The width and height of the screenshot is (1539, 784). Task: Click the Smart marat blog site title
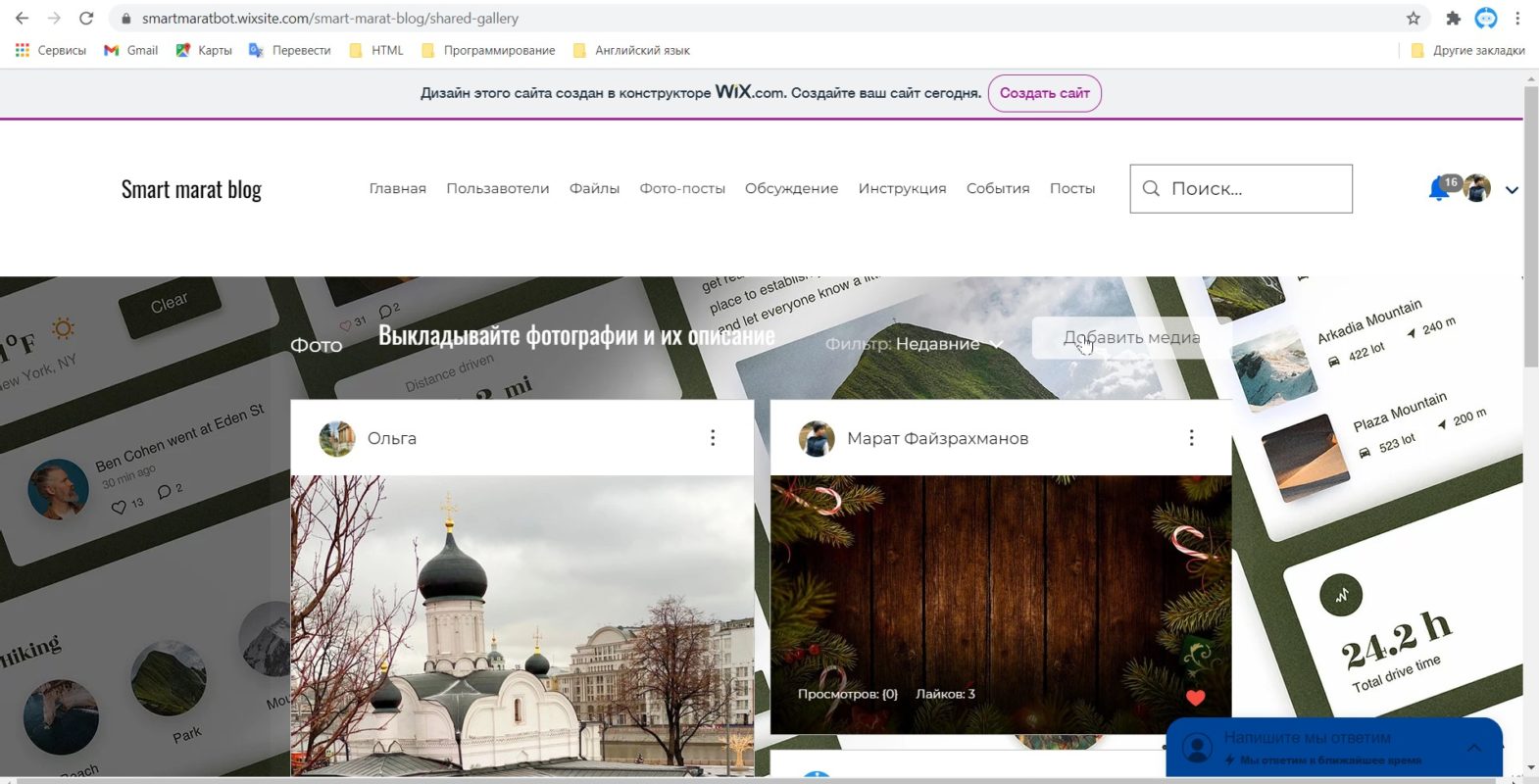(x=191, y=189)
